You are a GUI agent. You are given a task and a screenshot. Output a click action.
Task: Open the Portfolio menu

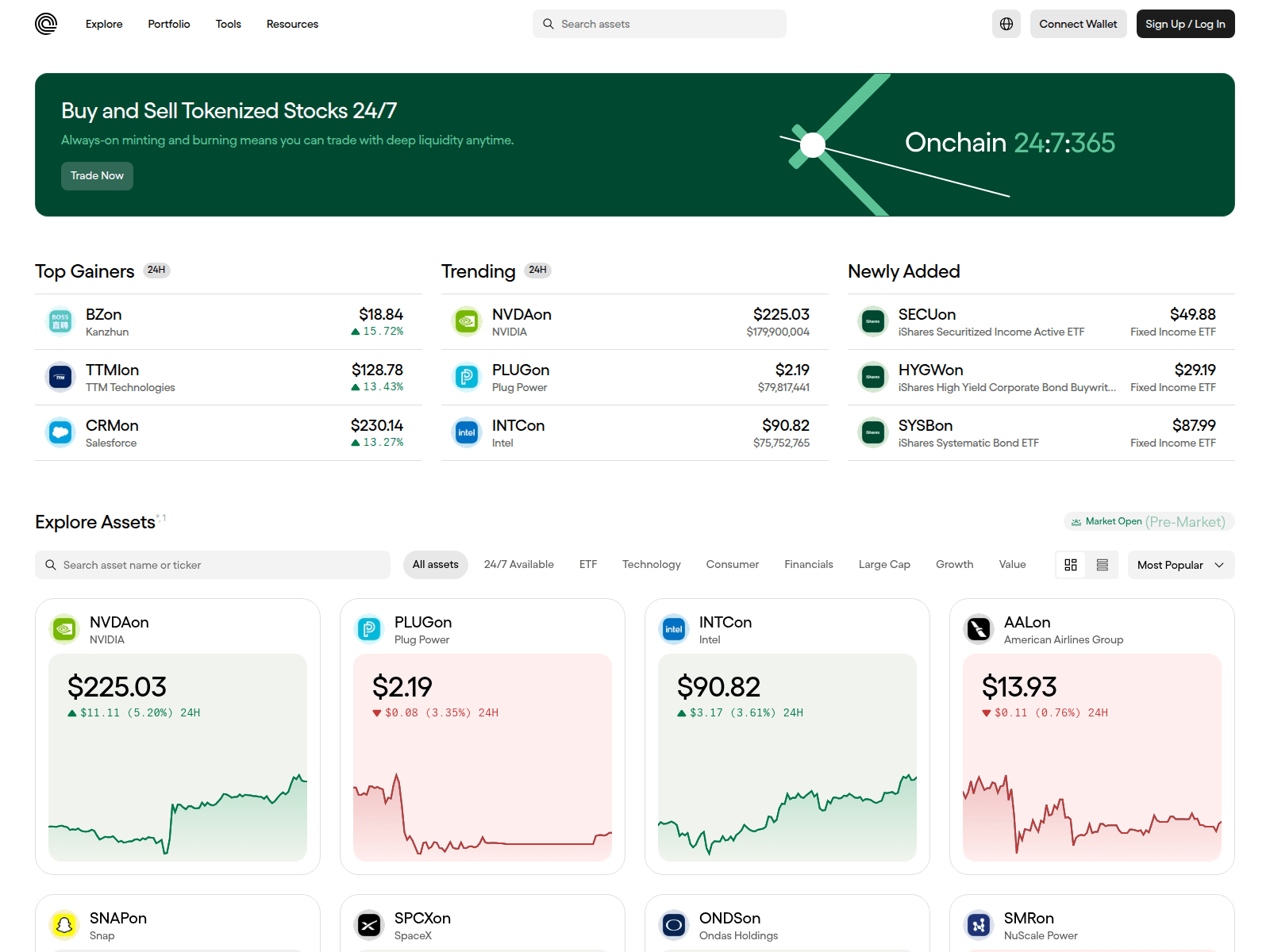click(x=169, y=24)
